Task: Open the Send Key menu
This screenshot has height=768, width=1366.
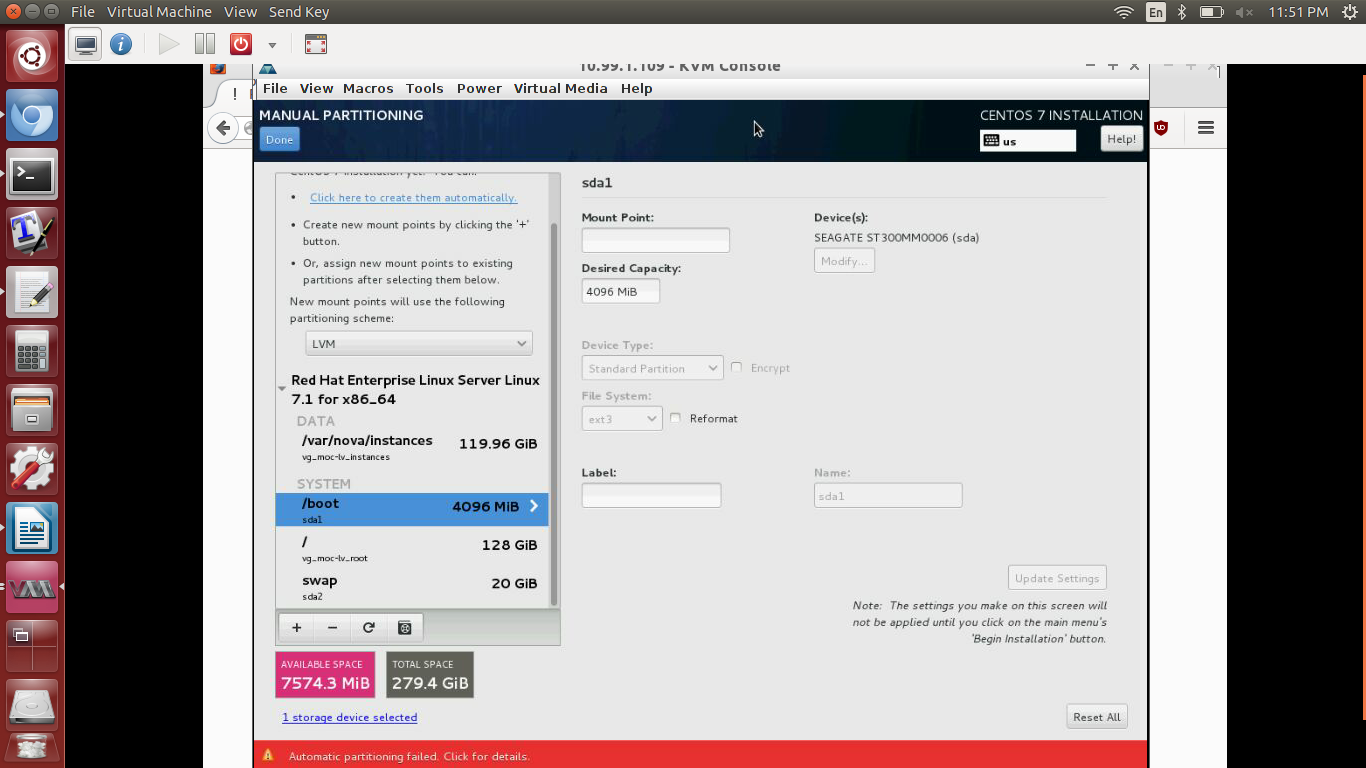Action: pyautogui.click(x=299, y=12)
